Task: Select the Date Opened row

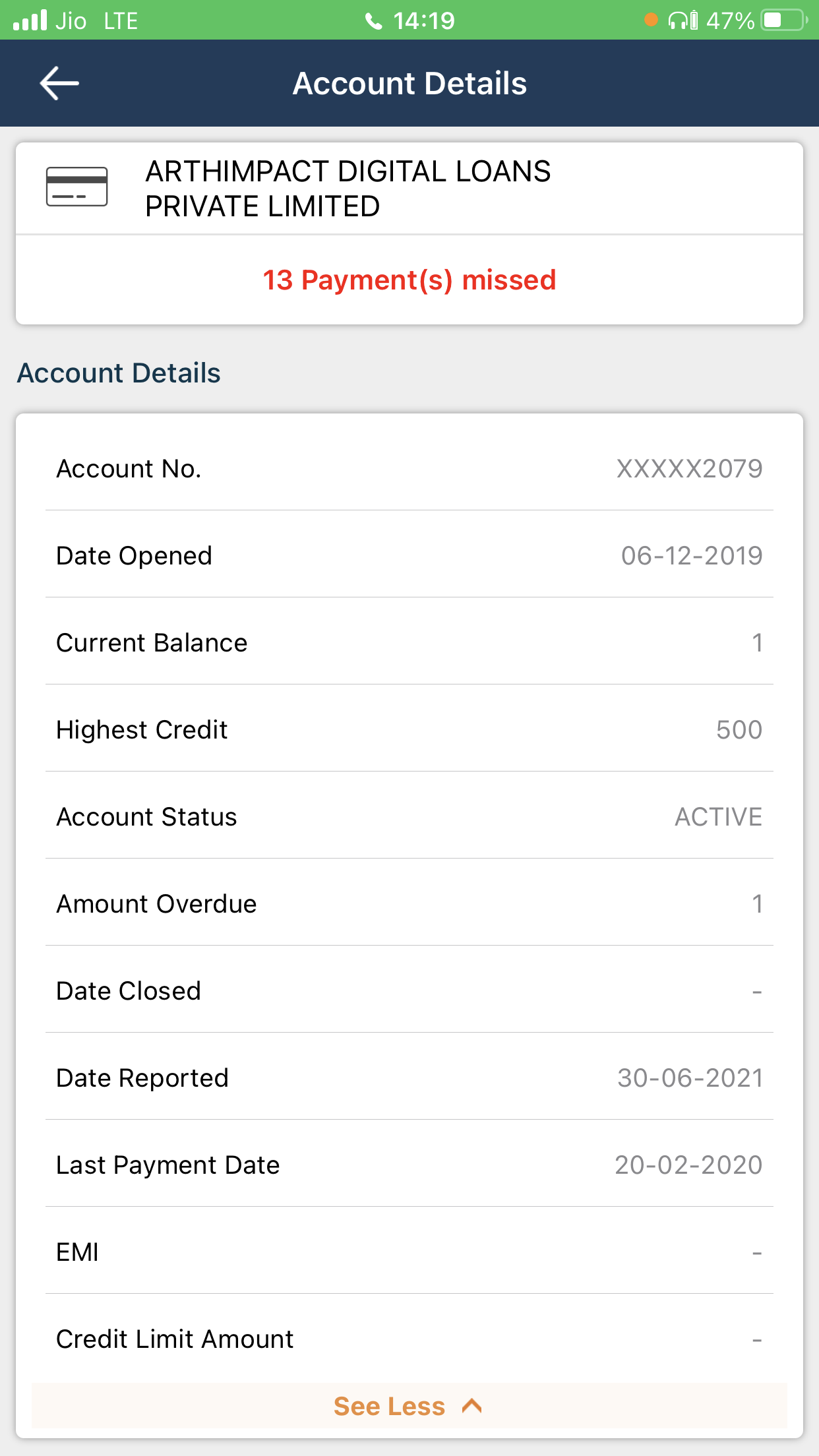Action: pyautogui.click(x=409, y=556)
